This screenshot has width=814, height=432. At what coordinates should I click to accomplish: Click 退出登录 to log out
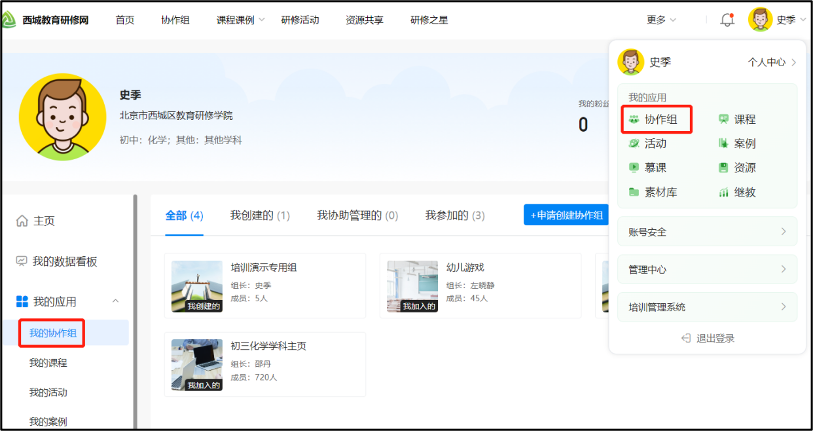tap(707, 338)
